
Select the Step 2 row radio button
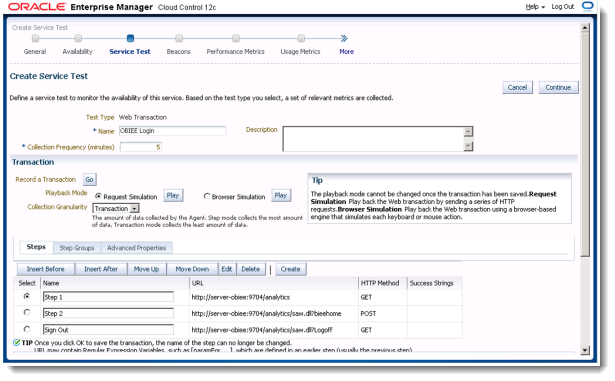coord(27,312)
